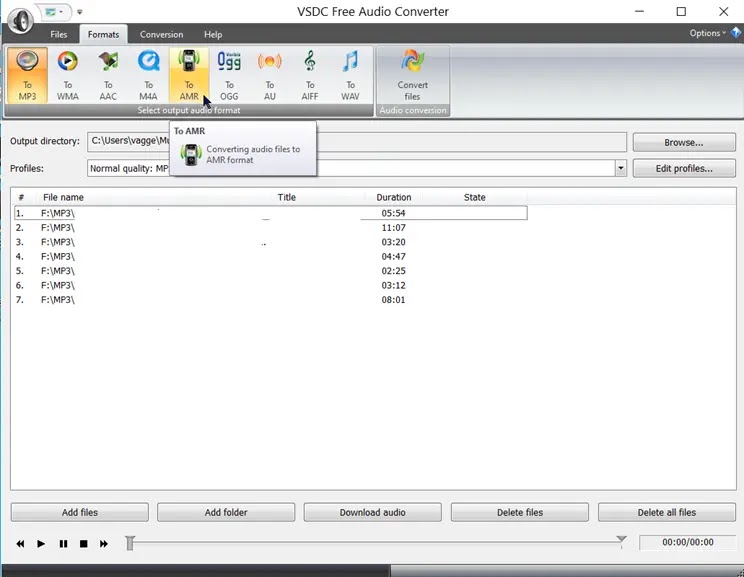
Task: Click the Delete files button
Action: [520, 512]
